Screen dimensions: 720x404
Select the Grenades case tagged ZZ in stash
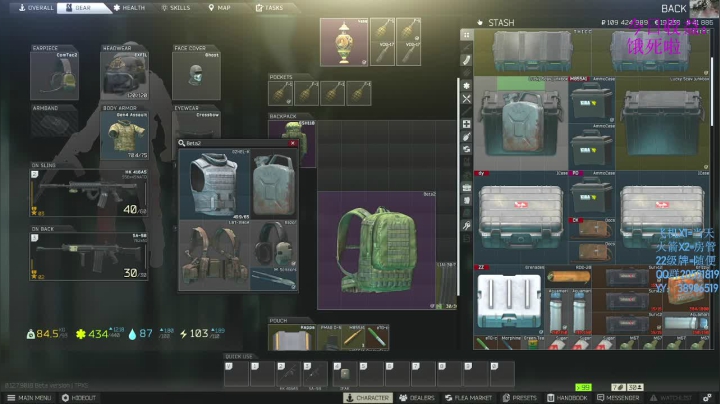509,300
